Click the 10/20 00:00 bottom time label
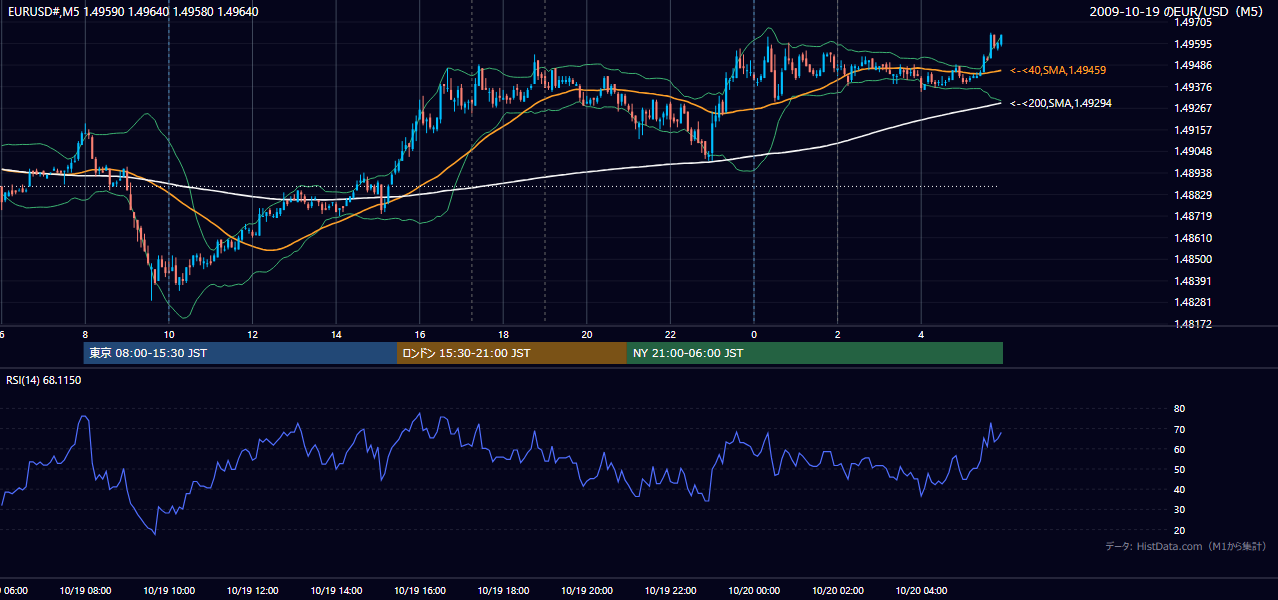The height and width of the screenshot is (600, 1278). [x=754, y=590]
